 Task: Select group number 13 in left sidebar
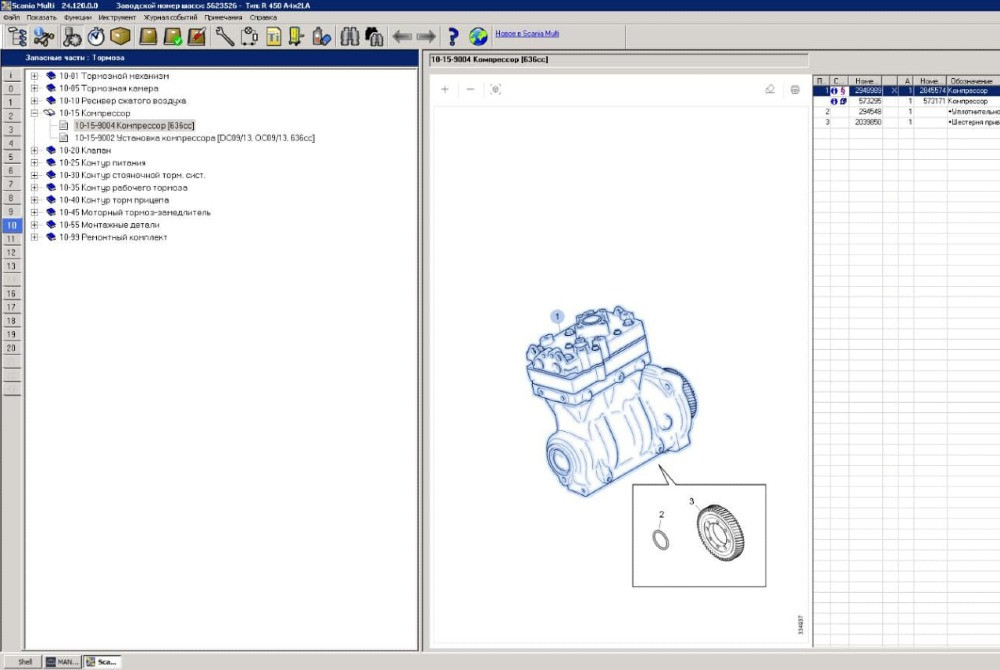[11, 266]
